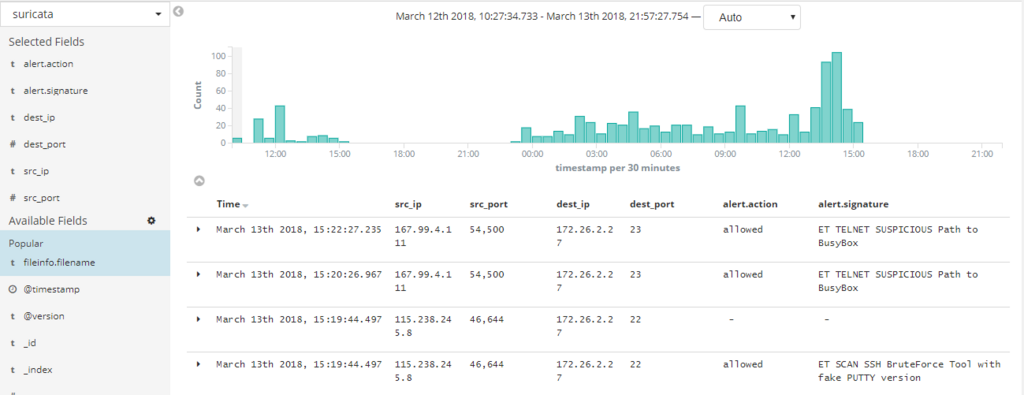Sort by the Time column header
Image resolution: width=1024 pixels, height=395 pixels.
point(228,204)
